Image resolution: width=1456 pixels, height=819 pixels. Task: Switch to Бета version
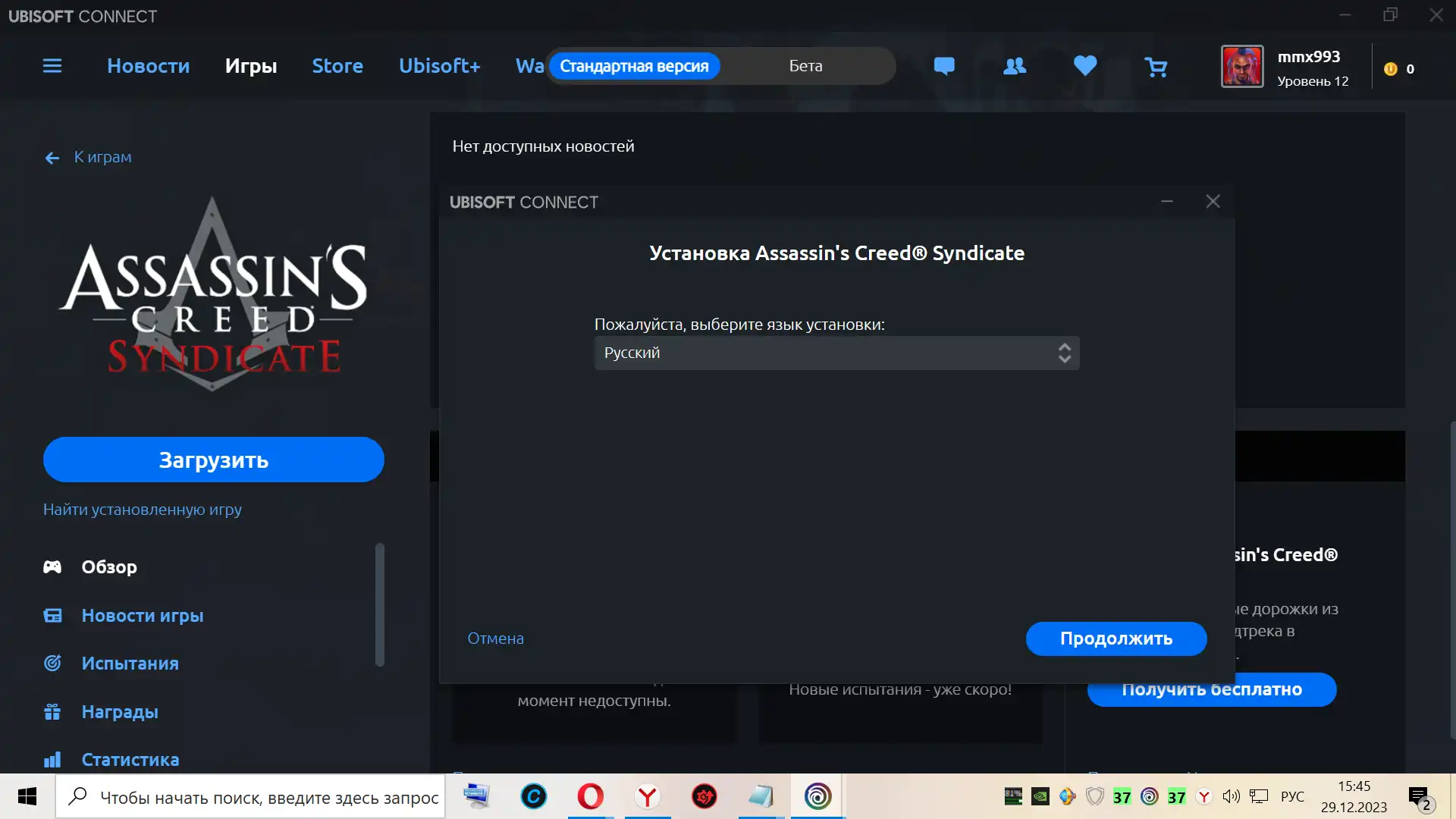tap(805, 66)
